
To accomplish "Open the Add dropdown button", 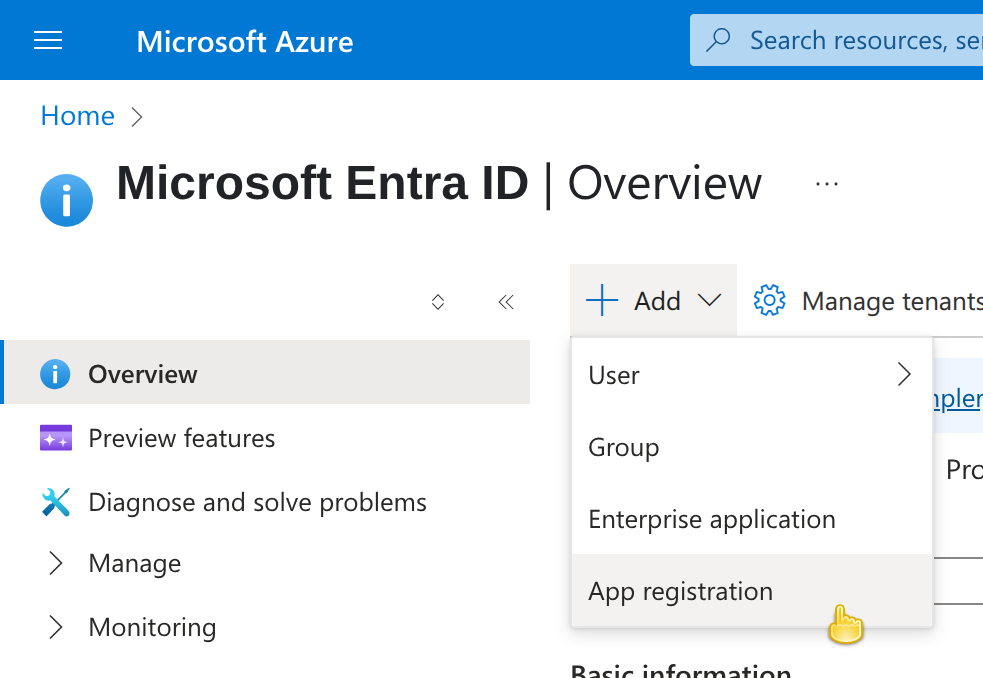I will (653, 301).
